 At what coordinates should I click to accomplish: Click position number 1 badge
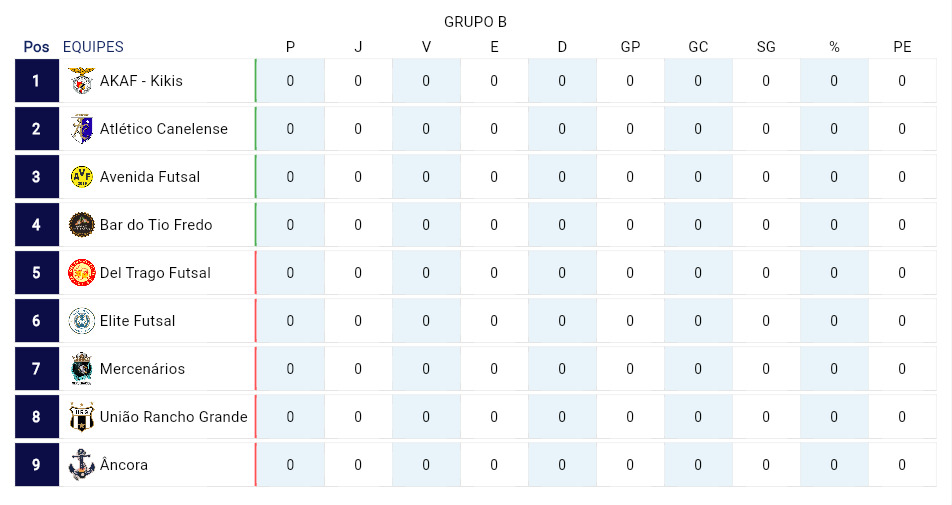[36, 81]
